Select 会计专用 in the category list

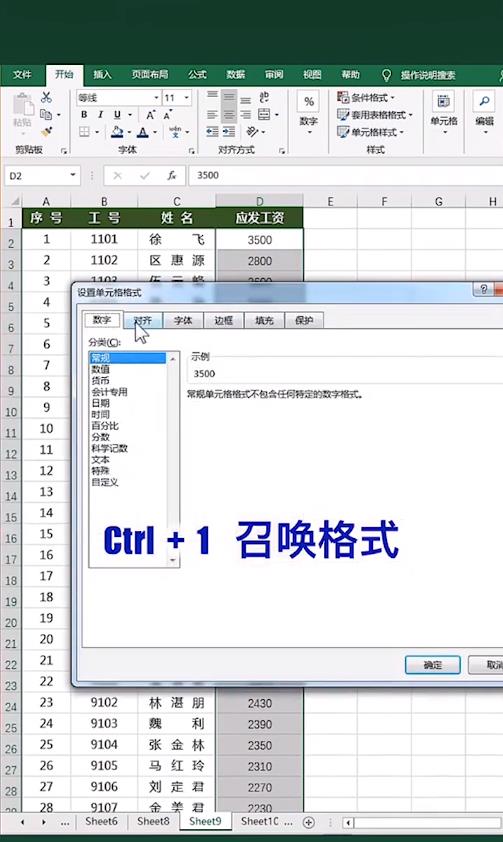click(110, 392)
